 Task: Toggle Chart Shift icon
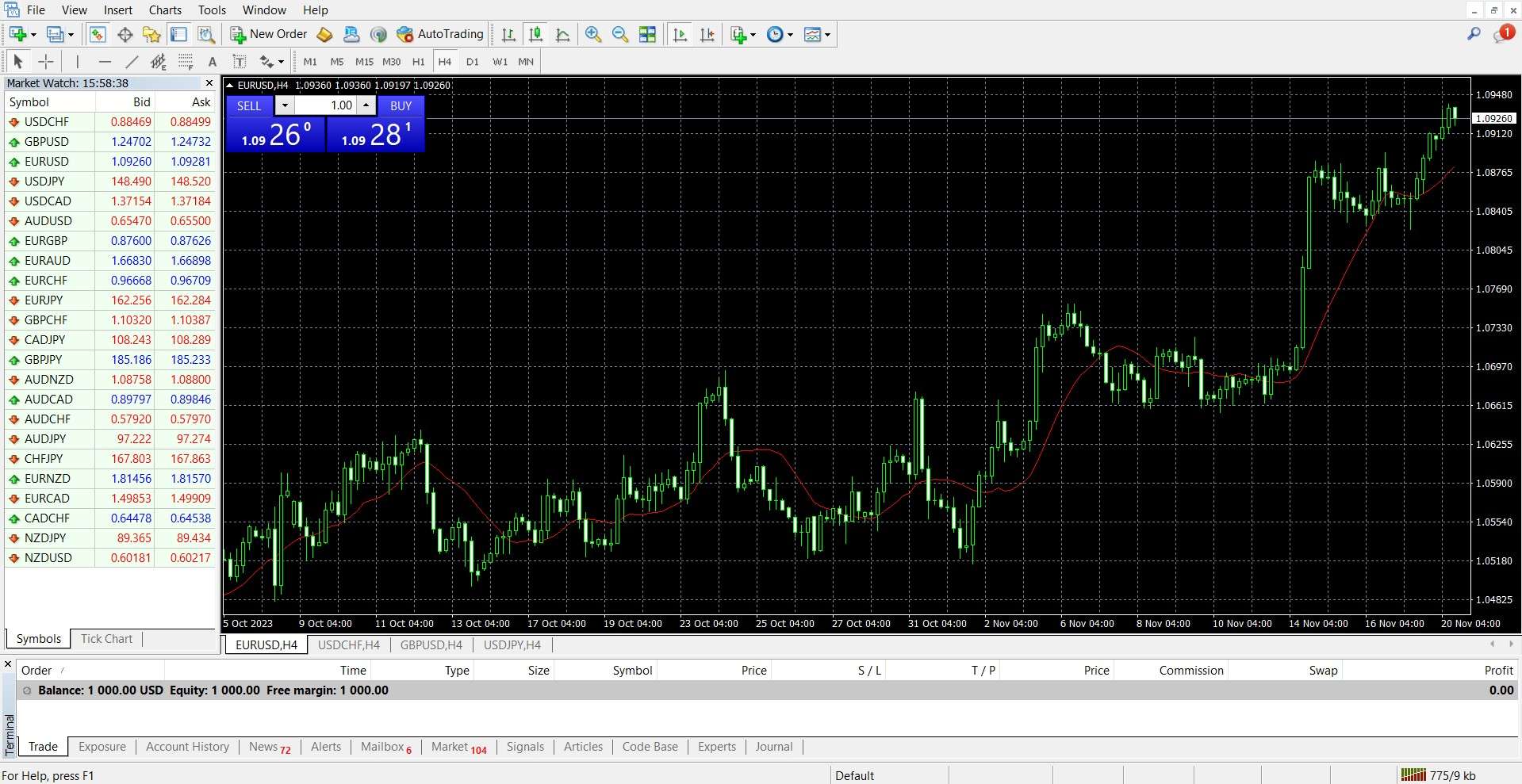click(707, 34)
